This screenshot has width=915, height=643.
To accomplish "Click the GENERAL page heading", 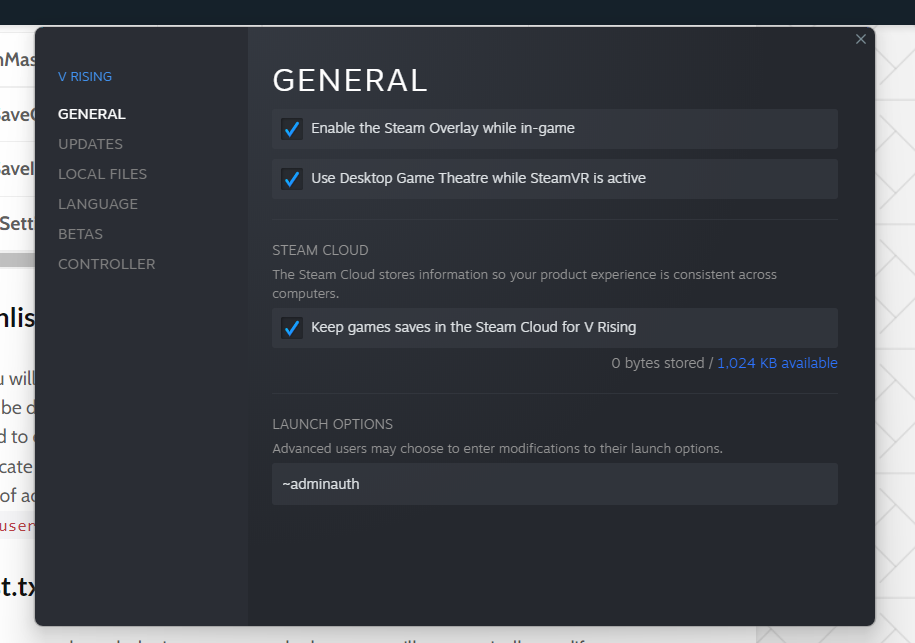I will [350, 80].
